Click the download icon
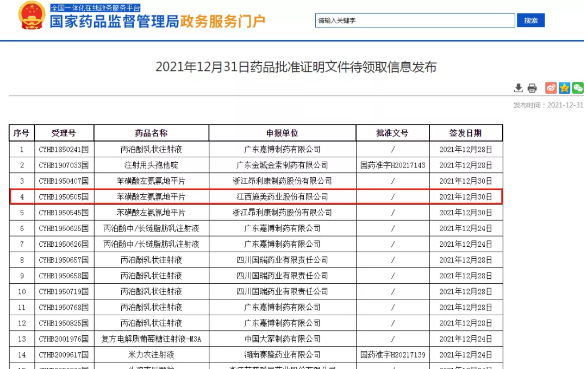The width and height of the screenshot is (584, 369). (x=518, y=88)
